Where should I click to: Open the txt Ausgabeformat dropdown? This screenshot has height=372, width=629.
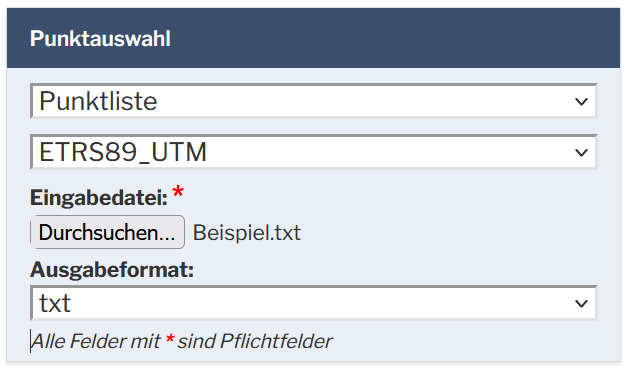tap(314, 303)
